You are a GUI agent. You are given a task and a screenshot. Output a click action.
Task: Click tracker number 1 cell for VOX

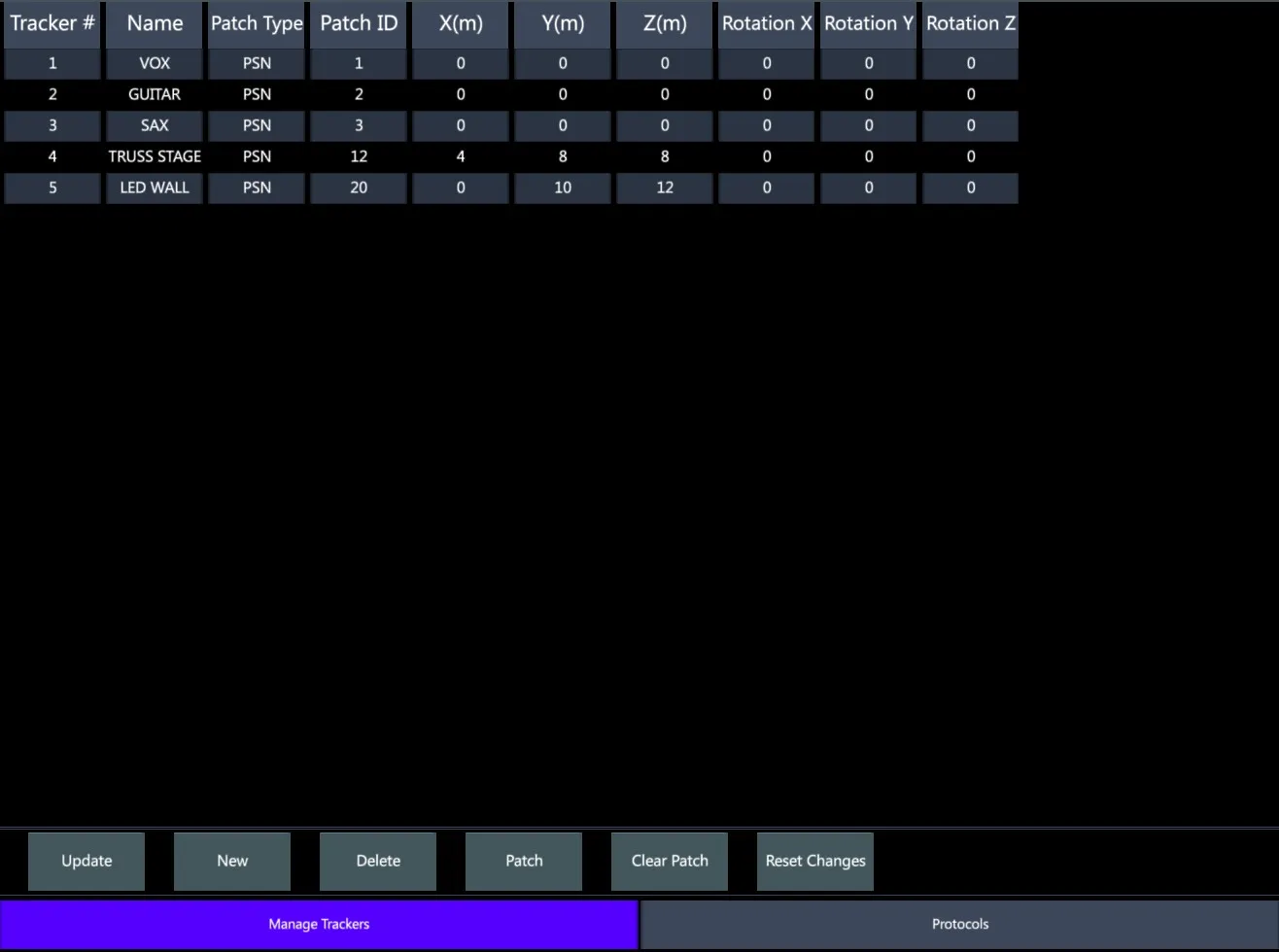[52, 63]
